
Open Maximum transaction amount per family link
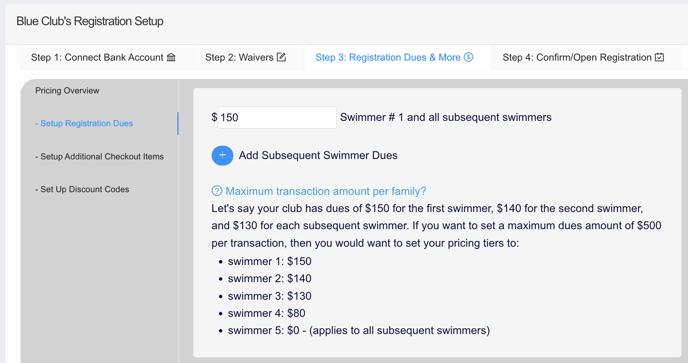[326, 191]
